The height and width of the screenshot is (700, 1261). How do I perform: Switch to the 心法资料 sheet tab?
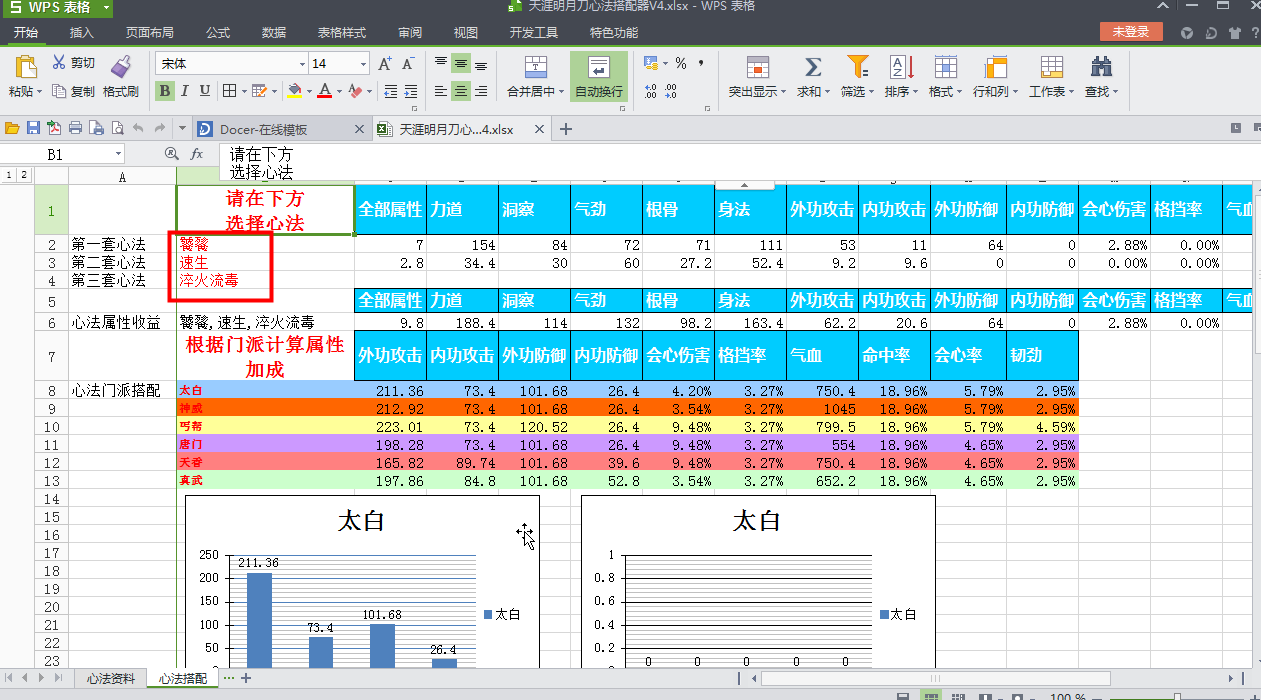(111, 678)
